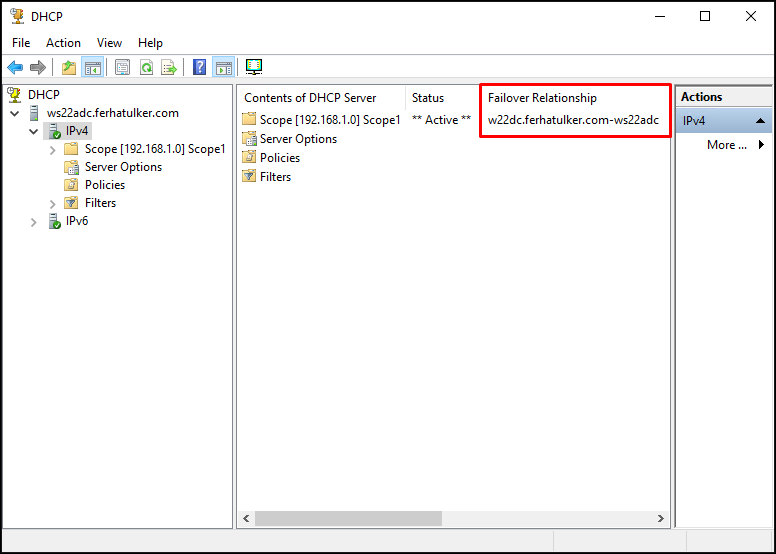Screen dimensions: 776x554
Task: Click Scope folder icon in the tree
Action: click(x=71, y=149)
